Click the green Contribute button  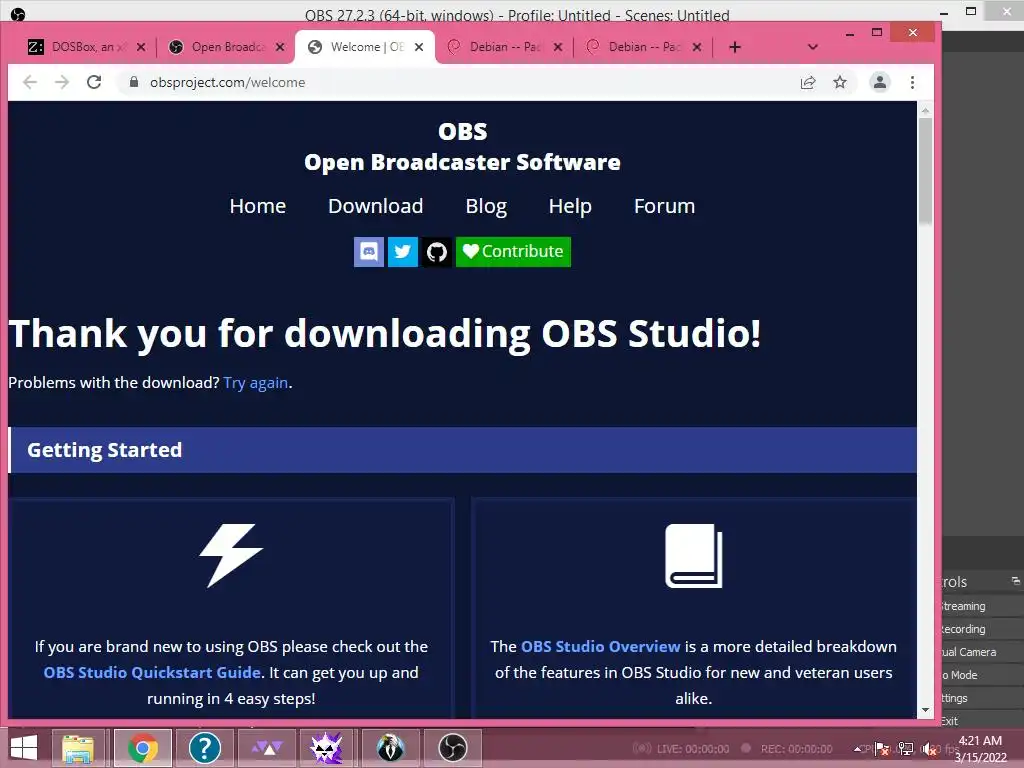coord(513,251)
